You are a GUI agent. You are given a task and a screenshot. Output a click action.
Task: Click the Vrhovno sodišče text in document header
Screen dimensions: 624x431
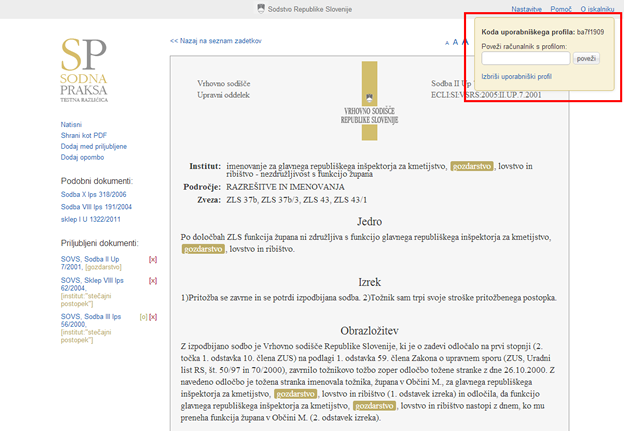(224, 83)
